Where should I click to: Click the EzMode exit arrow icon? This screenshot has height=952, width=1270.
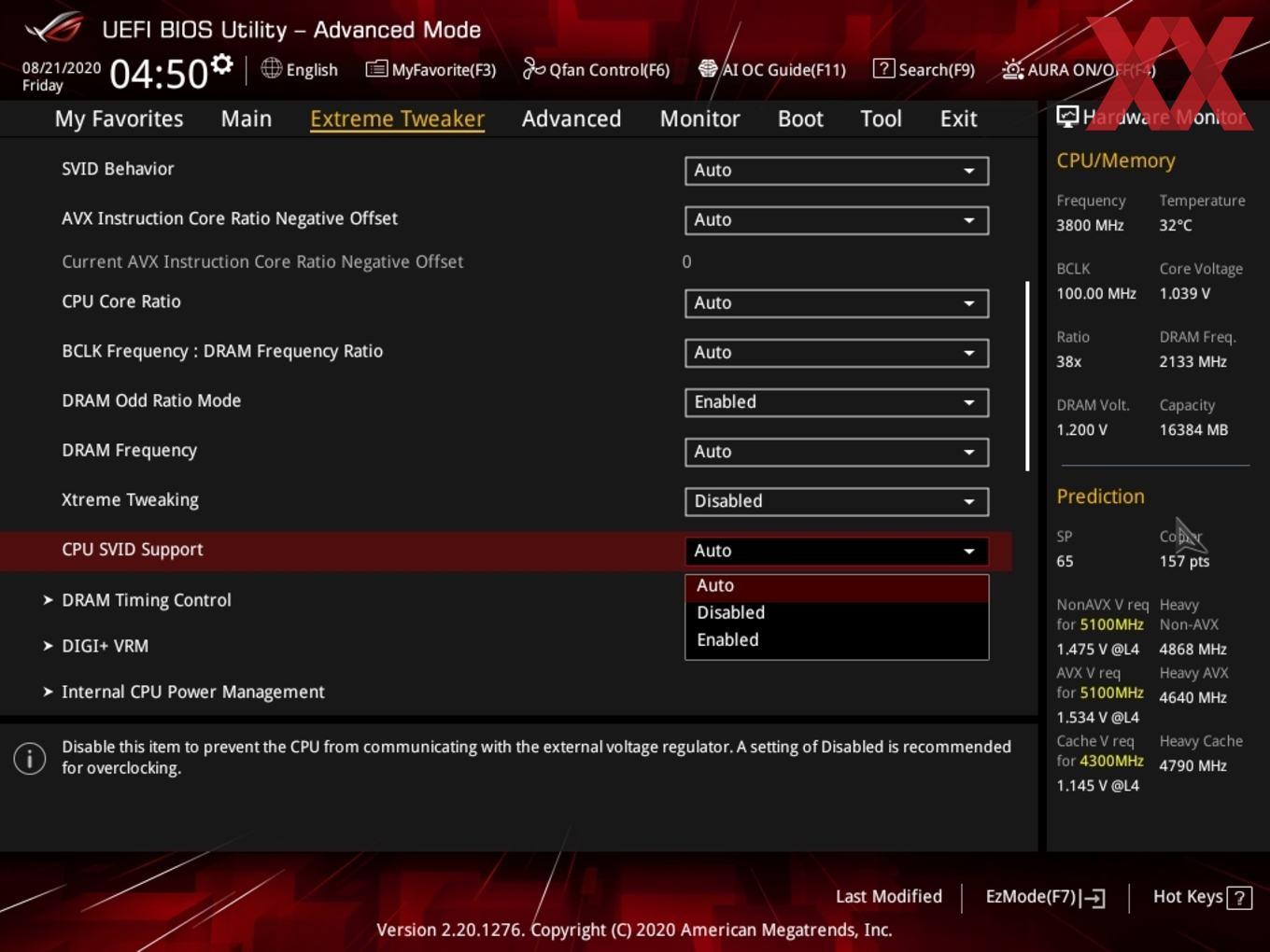pos(1094,898)
